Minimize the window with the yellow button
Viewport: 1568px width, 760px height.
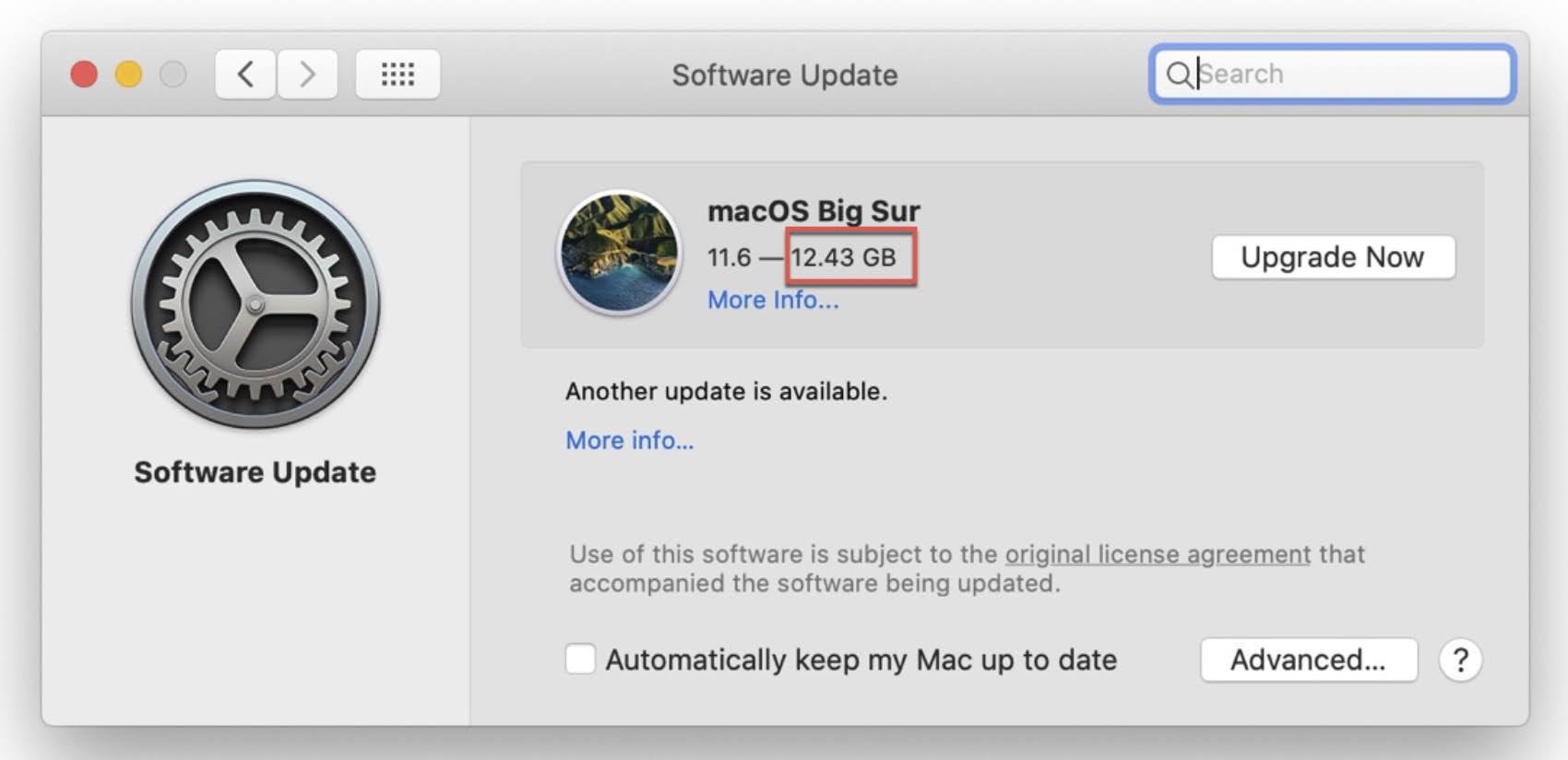tap(128, 74)
